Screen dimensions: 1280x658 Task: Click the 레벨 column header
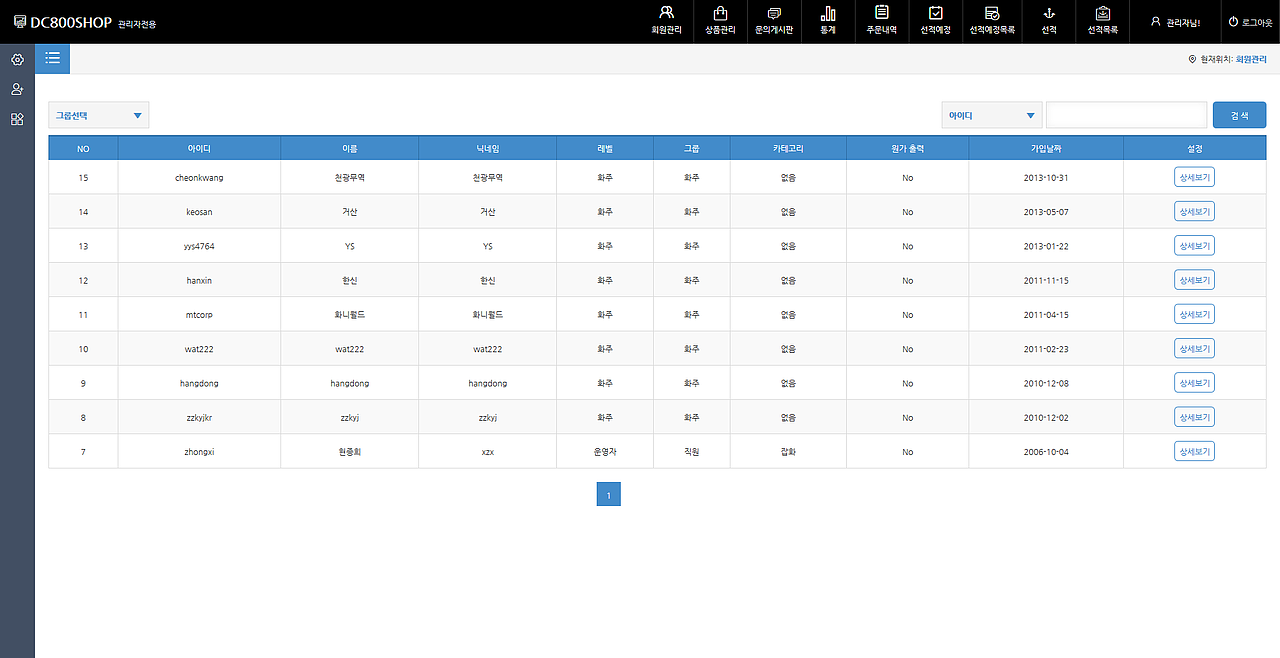(604, 148)
